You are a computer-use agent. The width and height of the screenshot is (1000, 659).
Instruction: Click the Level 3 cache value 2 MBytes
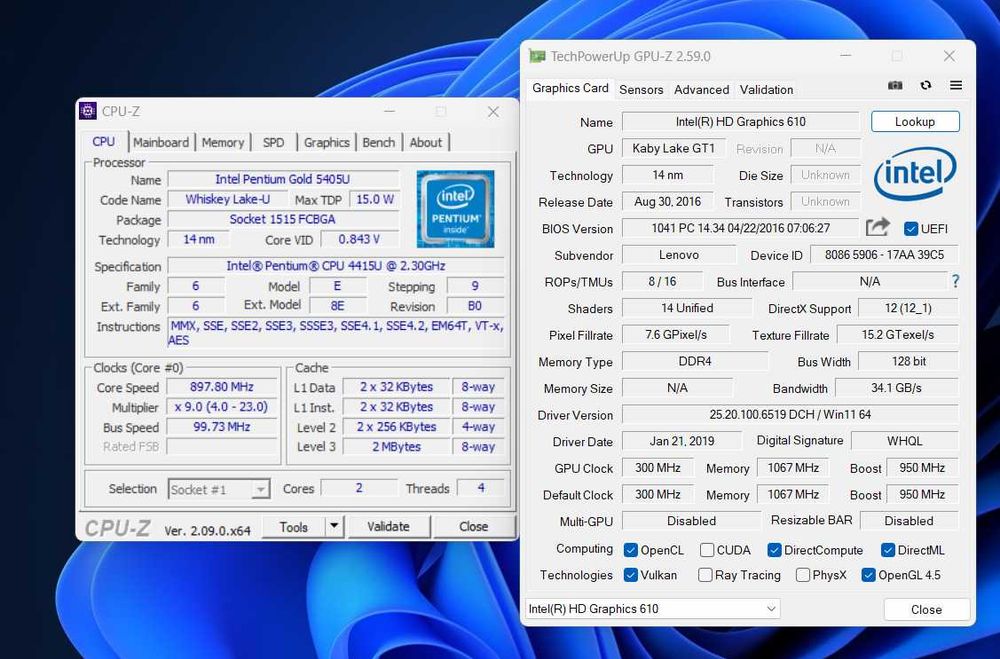click(396, 447)
